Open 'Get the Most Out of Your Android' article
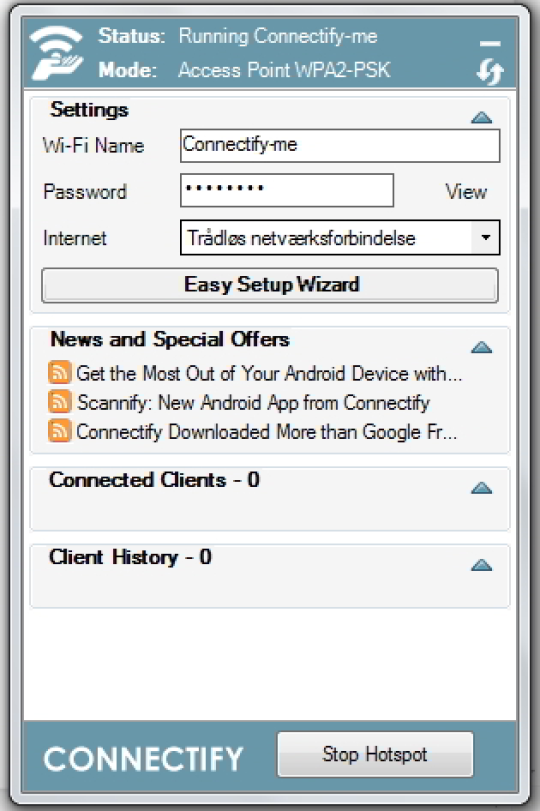Image resolution: width=540 pixels, height=811 pixels. tap(269, 373)
